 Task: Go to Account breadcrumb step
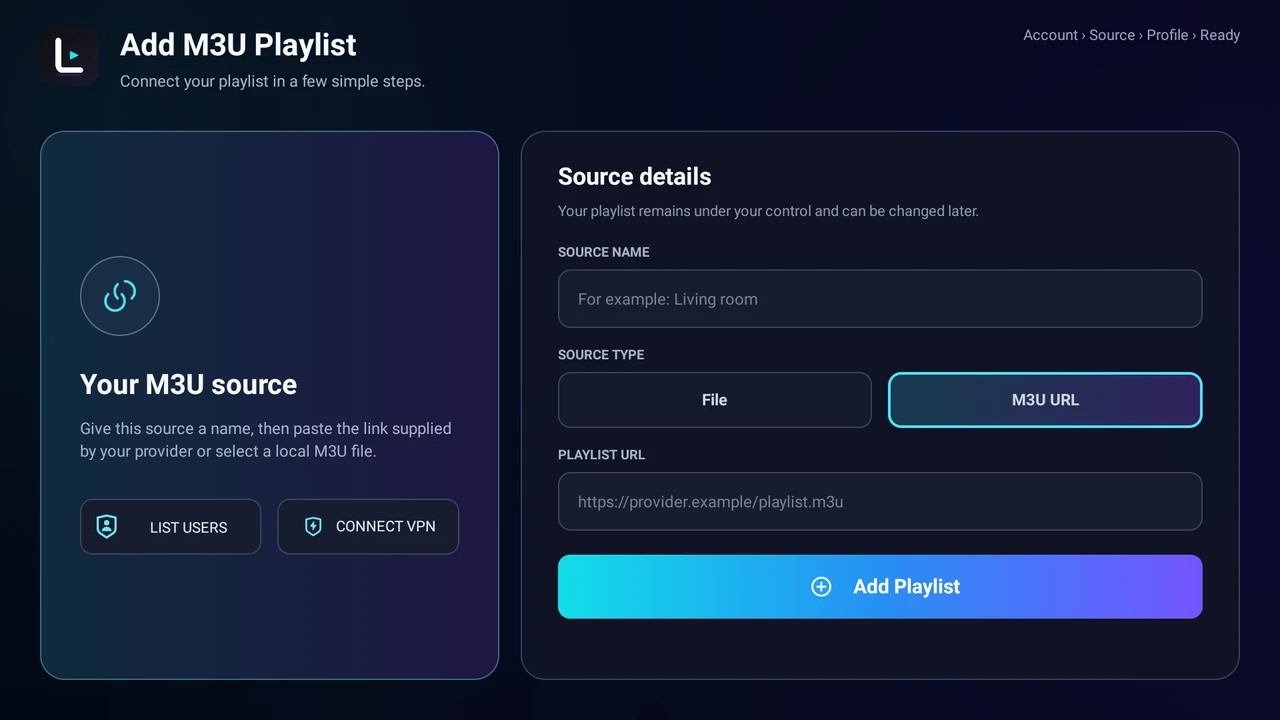(1050, 35)
